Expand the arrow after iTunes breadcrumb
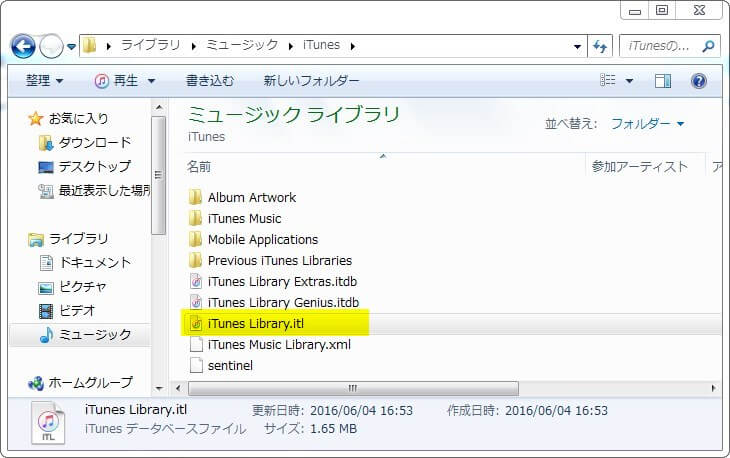This screenshot has width=730, height=458. (x=352, y=46)
